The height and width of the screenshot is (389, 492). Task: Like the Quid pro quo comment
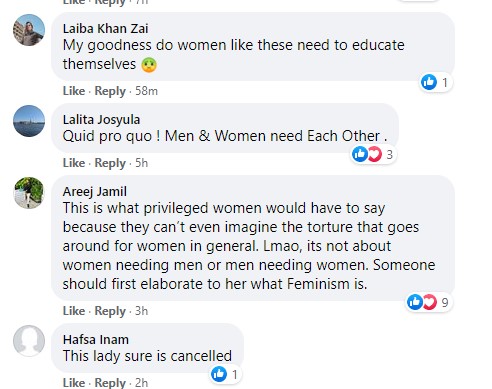point(74,163)
